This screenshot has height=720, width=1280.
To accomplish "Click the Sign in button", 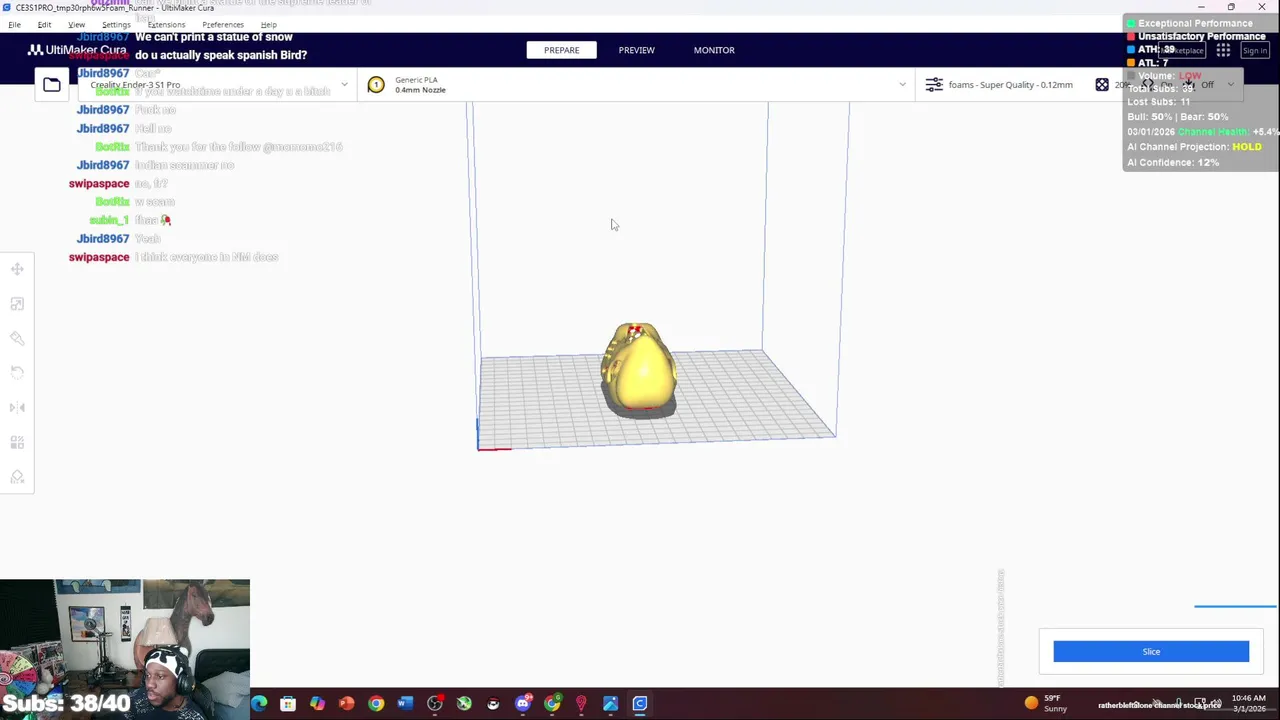I will 1254,50.
